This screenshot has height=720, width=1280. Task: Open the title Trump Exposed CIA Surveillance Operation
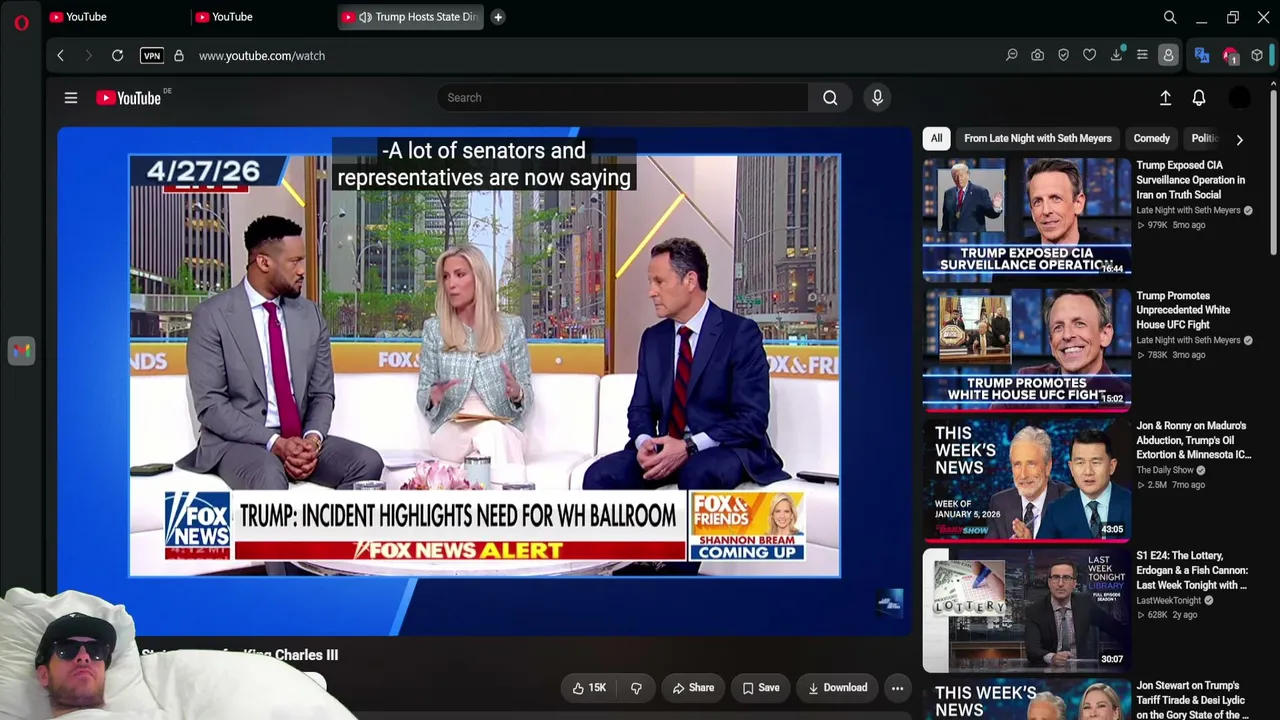coord(1191,180)
